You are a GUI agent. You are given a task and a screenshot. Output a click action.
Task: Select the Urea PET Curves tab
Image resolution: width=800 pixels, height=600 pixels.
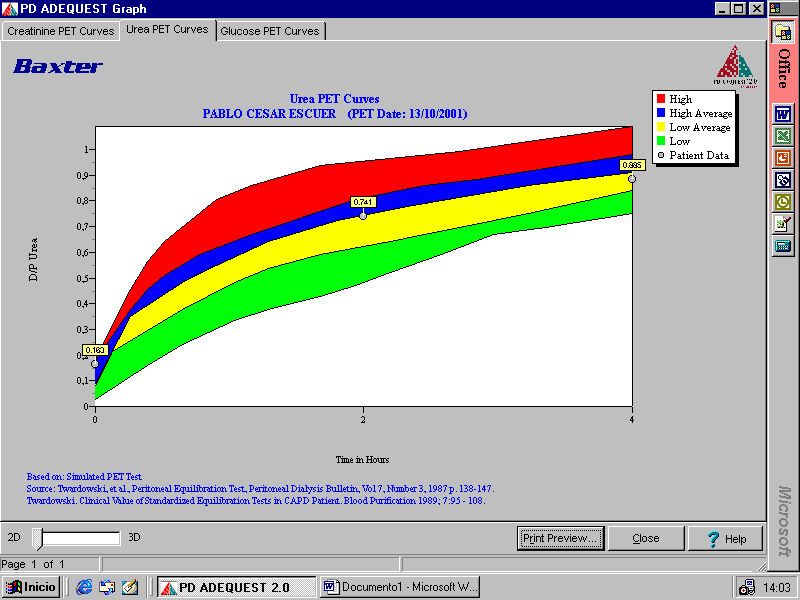pyautogui.click(x=167, y=30)
